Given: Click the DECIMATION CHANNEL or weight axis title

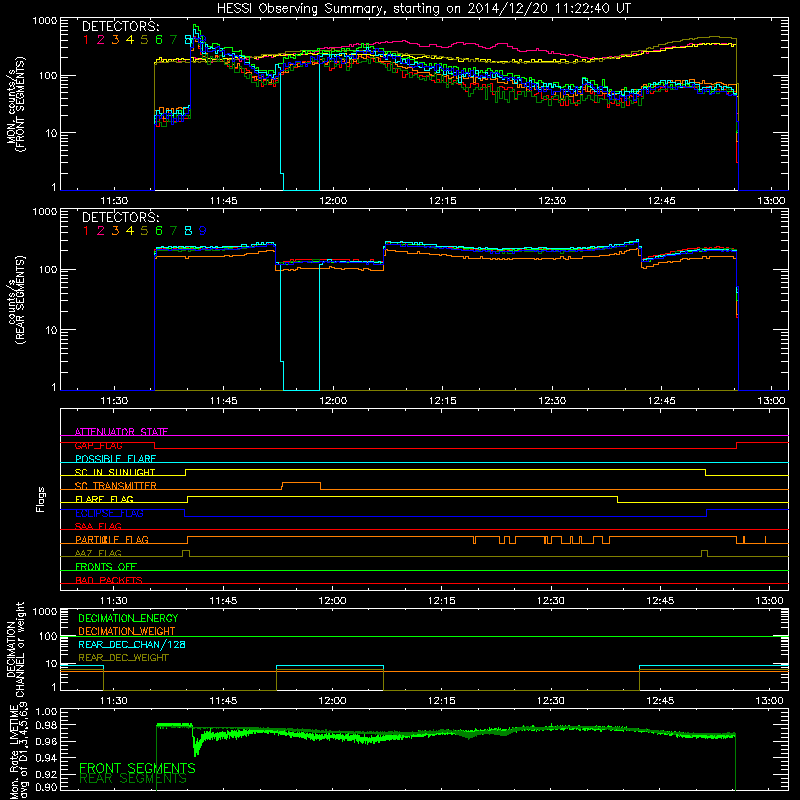Looking at the screenshot, I should pos(15,649).
